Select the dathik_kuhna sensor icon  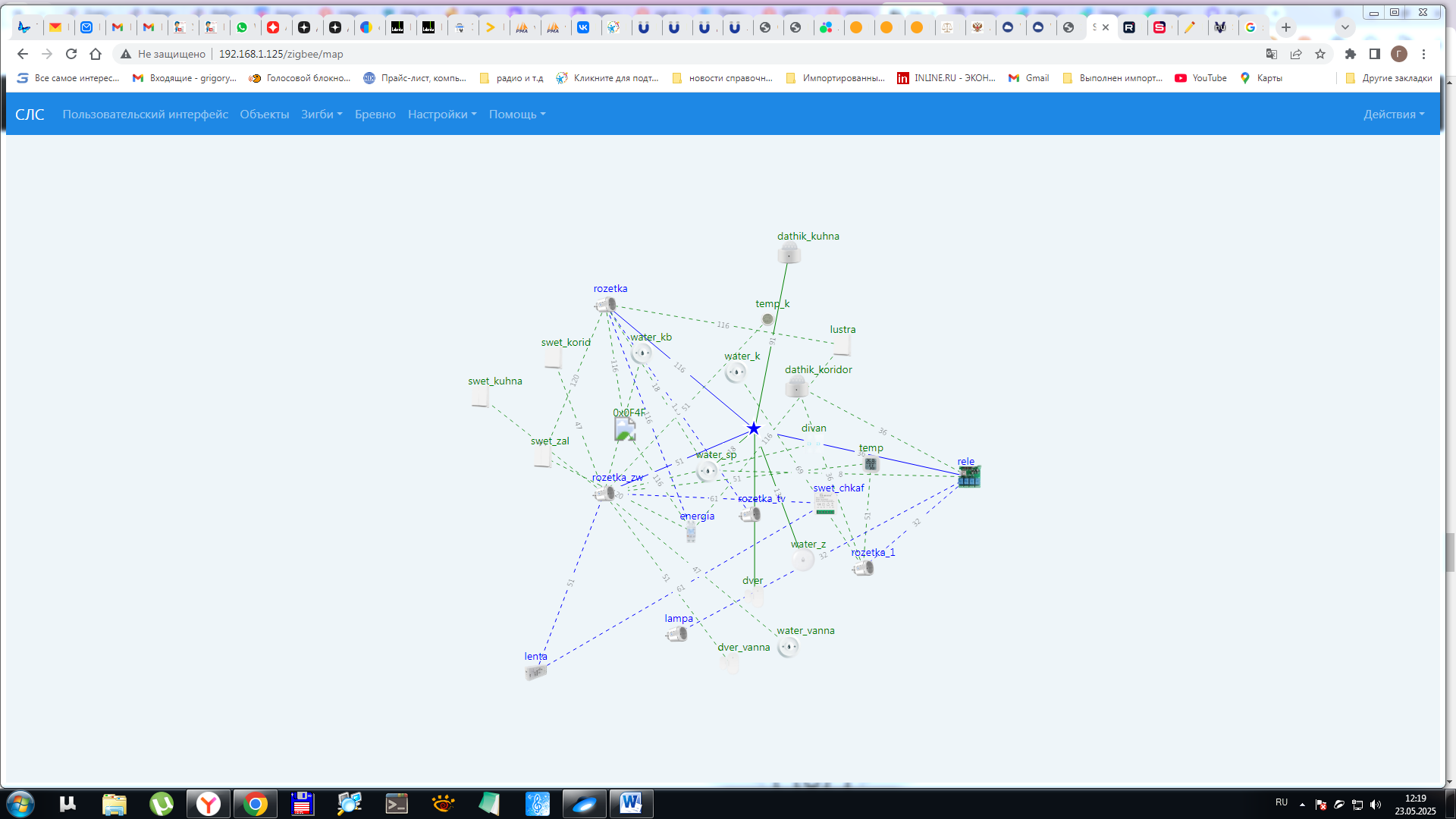789,254
